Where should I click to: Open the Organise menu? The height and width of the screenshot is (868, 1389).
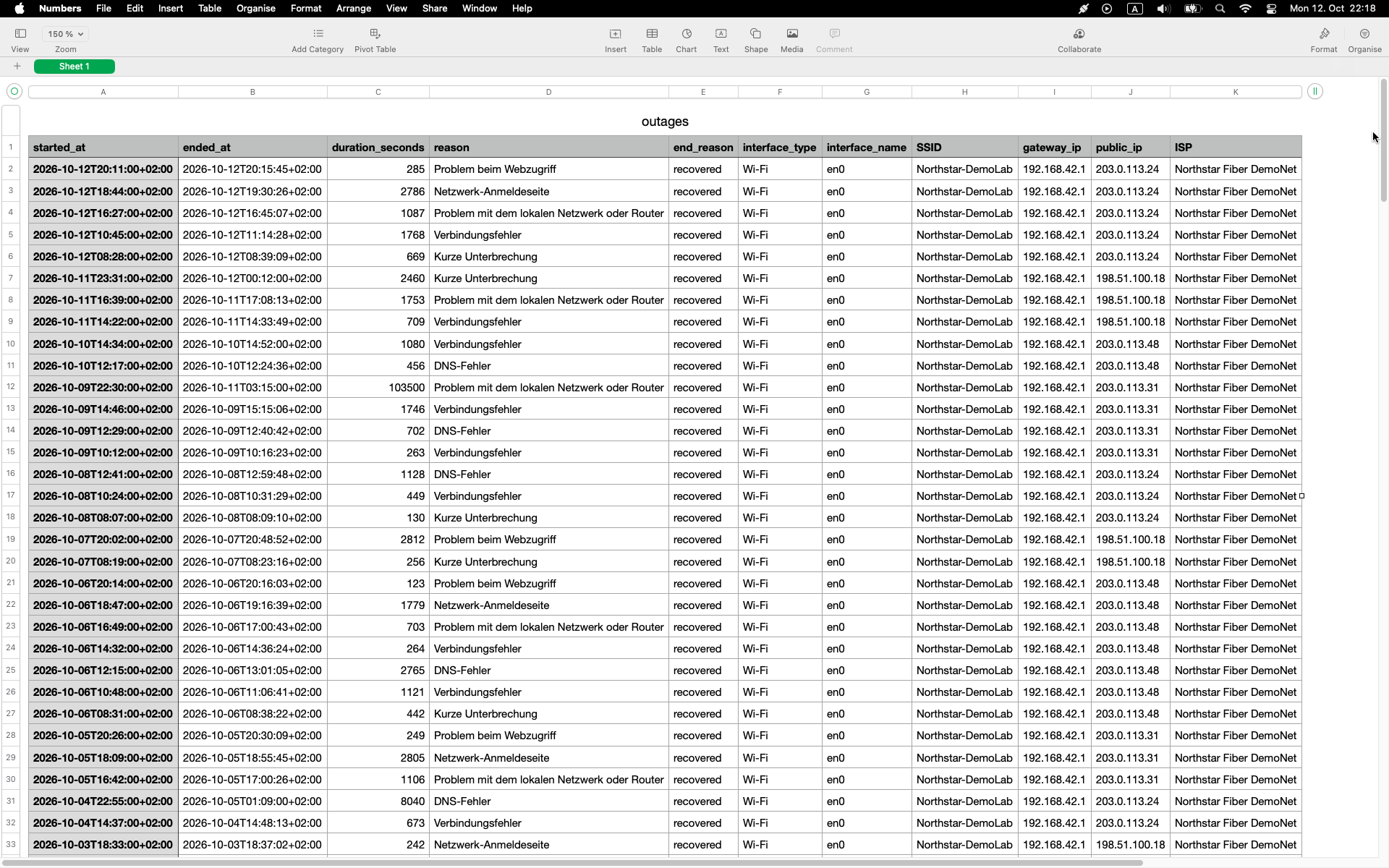pos(256,9)
